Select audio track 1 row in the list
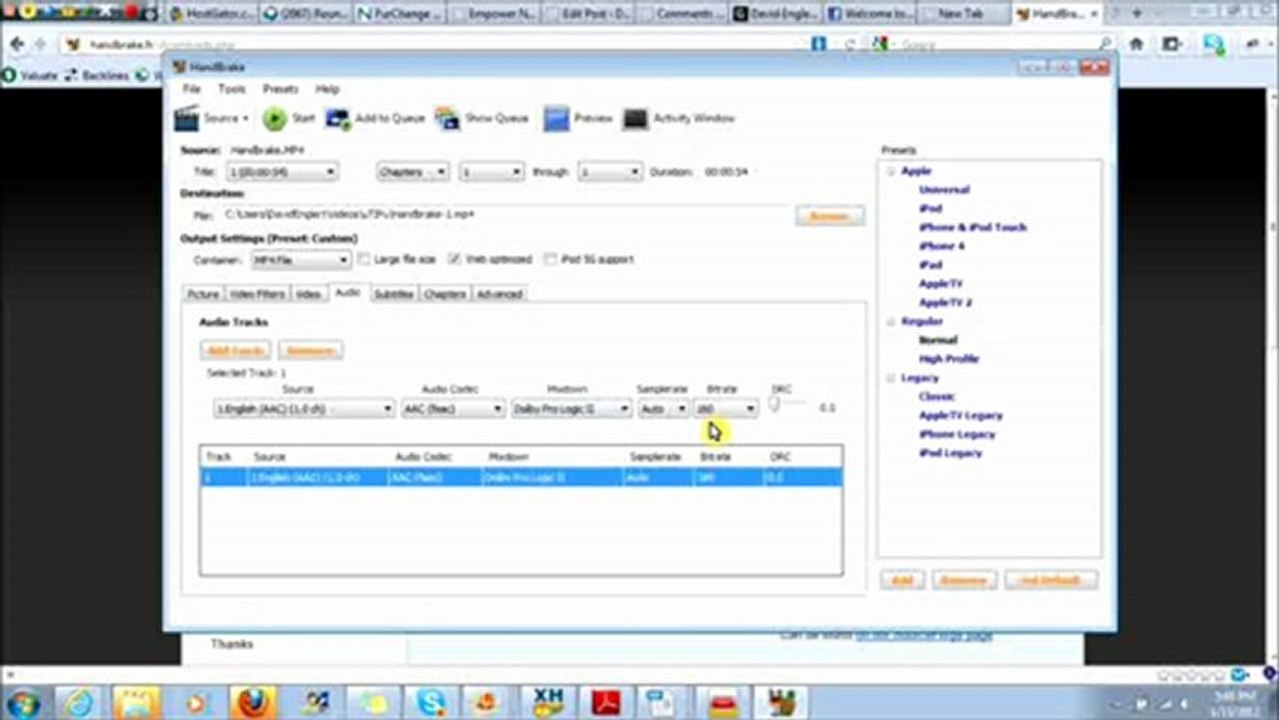 (x=521, y=478)
